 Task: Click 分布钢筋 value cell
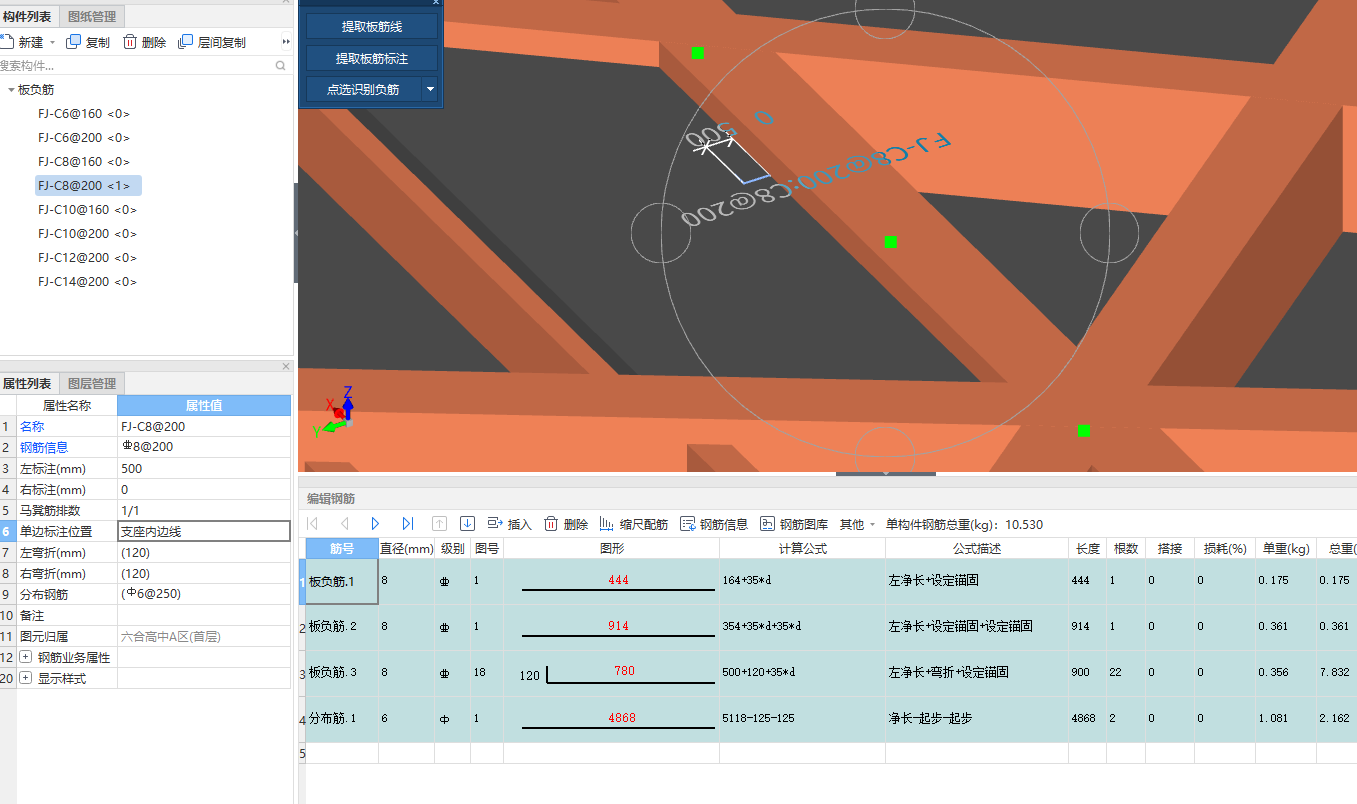coord(204,594)
